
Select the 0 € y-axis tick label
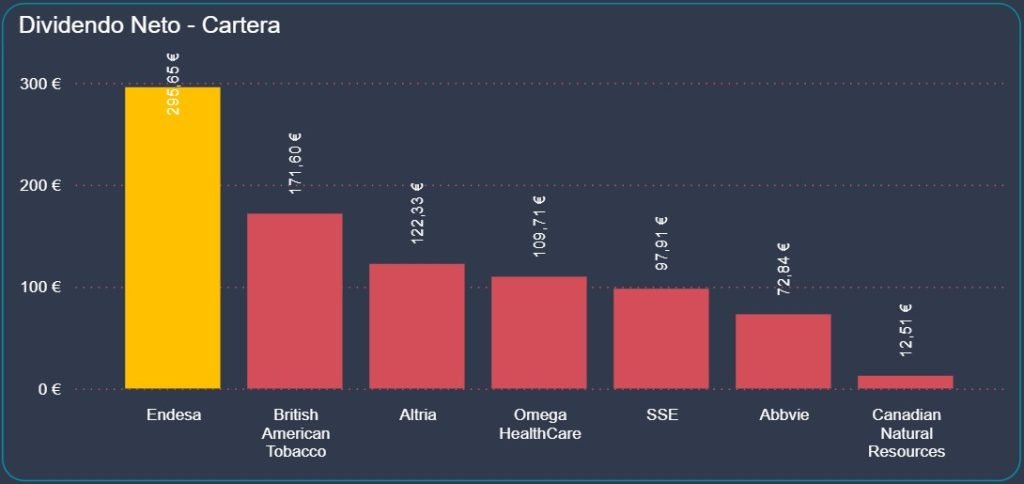point(49,389)
